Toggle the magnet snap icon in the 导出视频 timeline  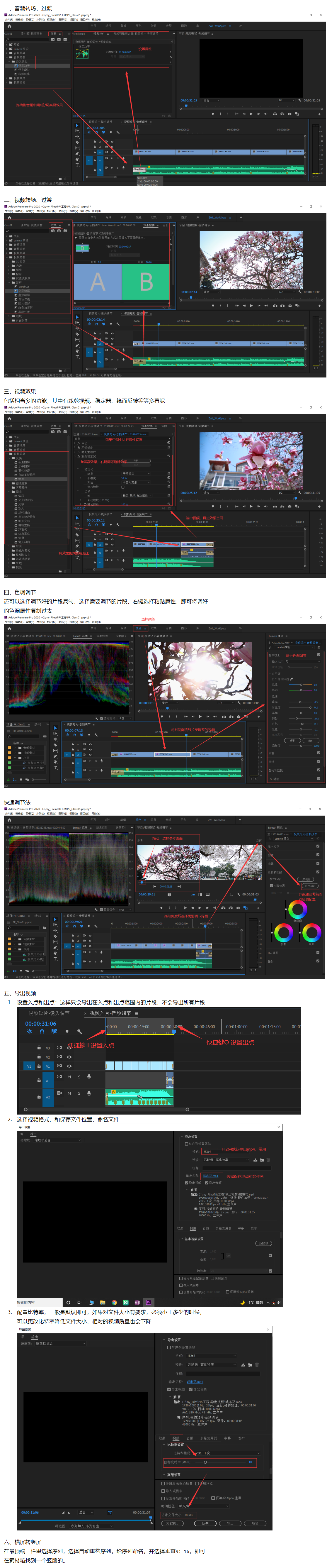[41, 1031]
